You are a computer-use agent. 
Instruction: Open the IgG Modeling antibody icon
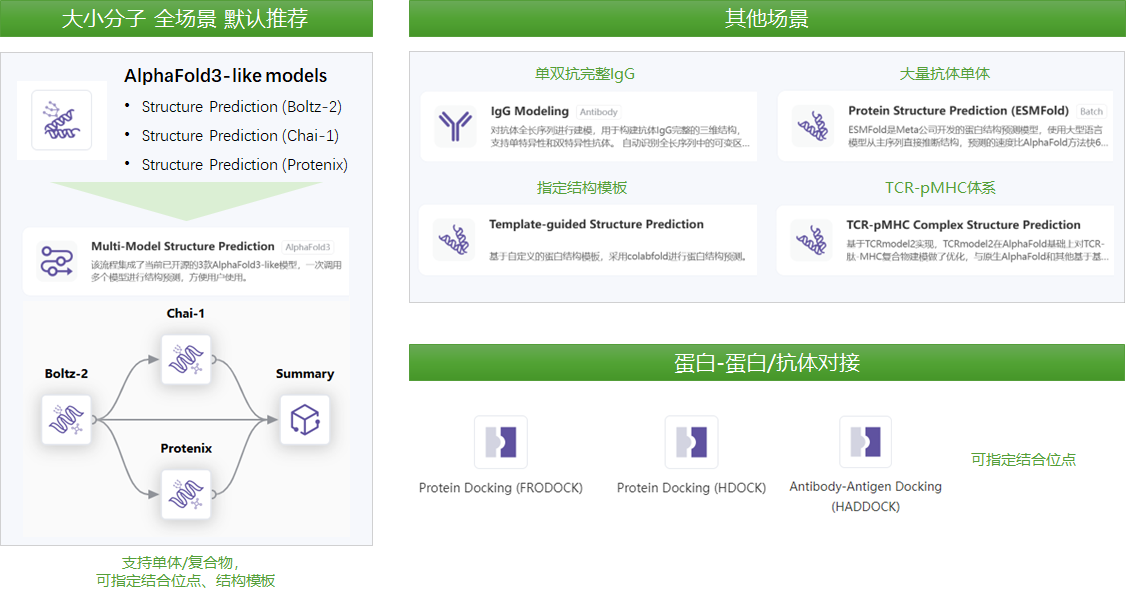point(455,126)
